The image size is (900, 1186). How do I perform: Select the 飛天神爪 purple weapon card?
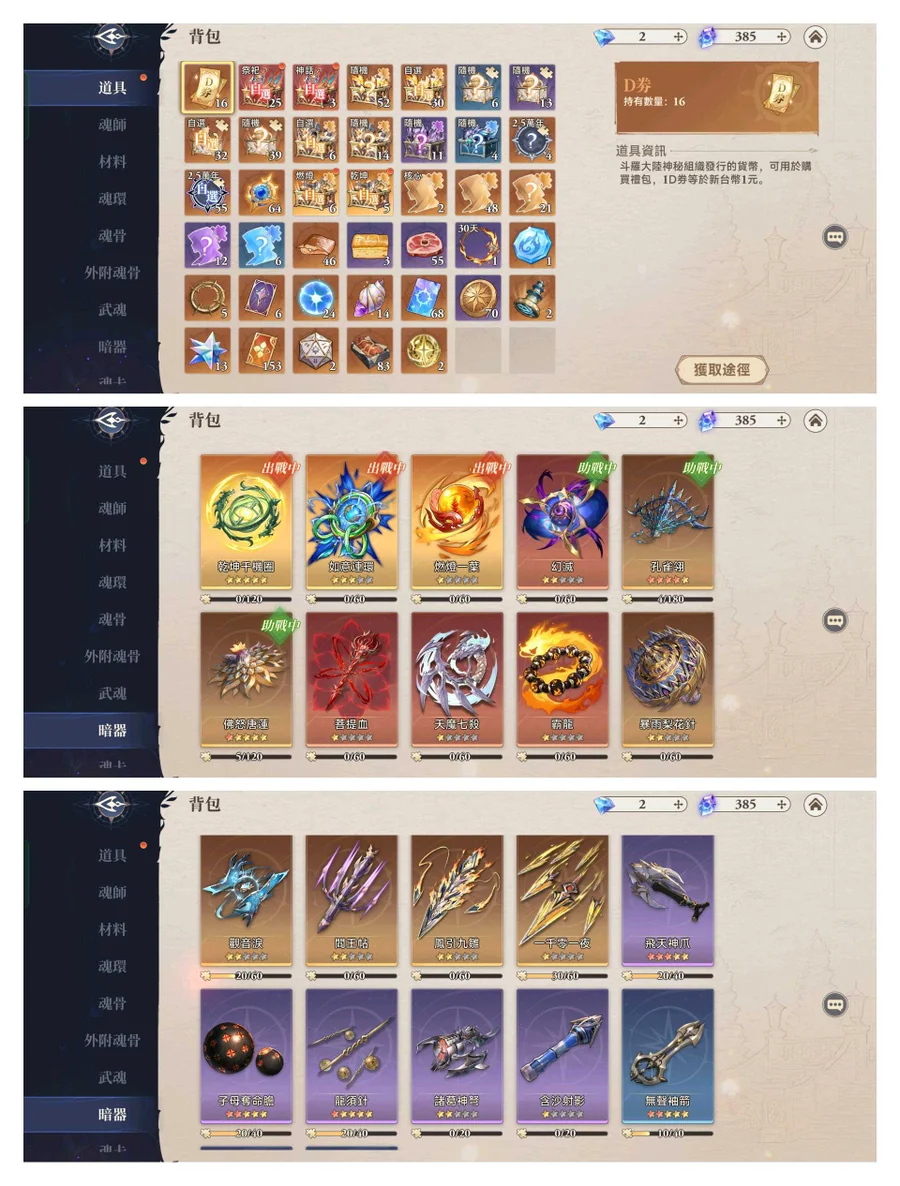click(667, 901)
